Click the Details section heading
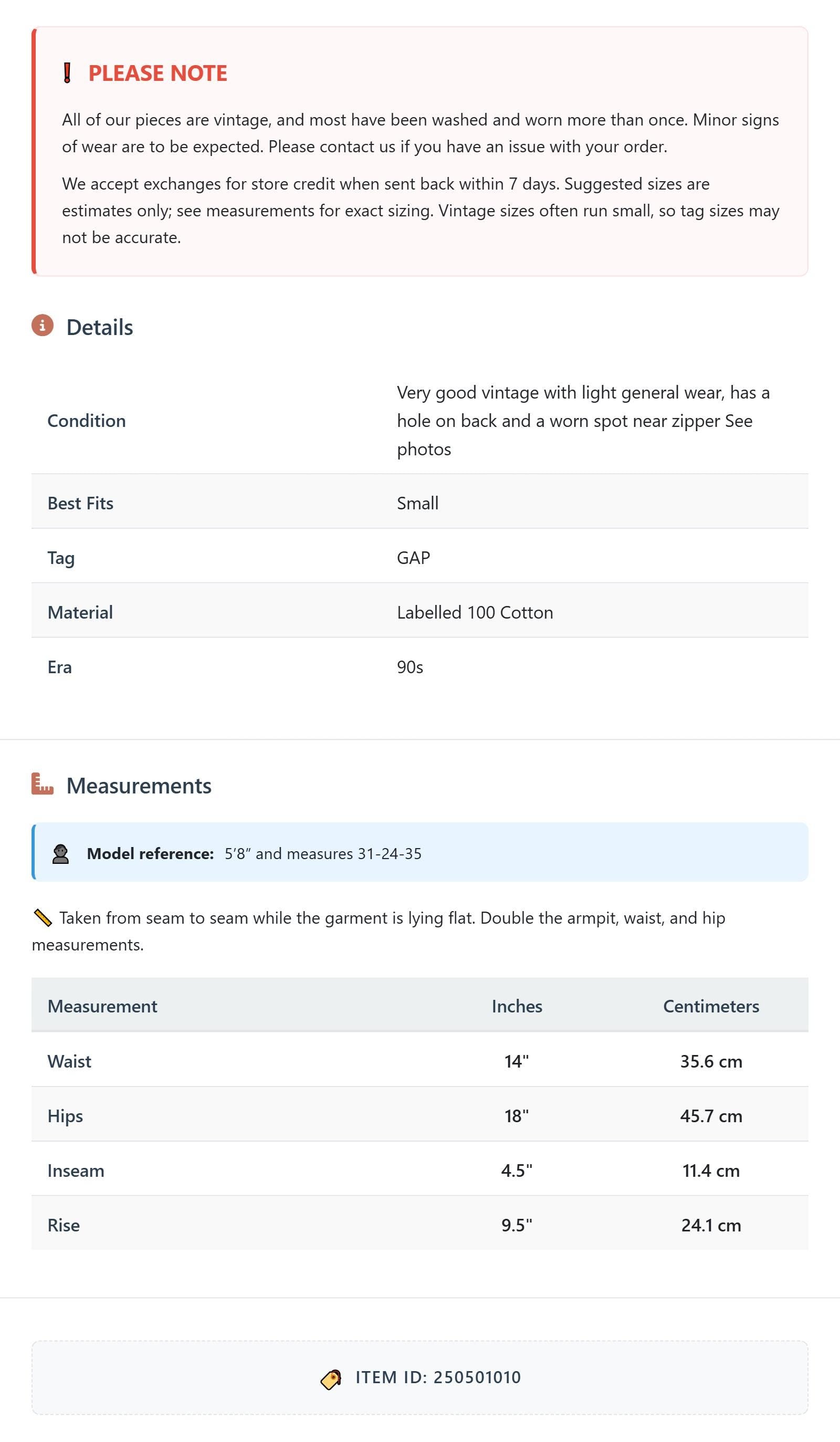This screenshot has height=1442, width=840. 100,327
